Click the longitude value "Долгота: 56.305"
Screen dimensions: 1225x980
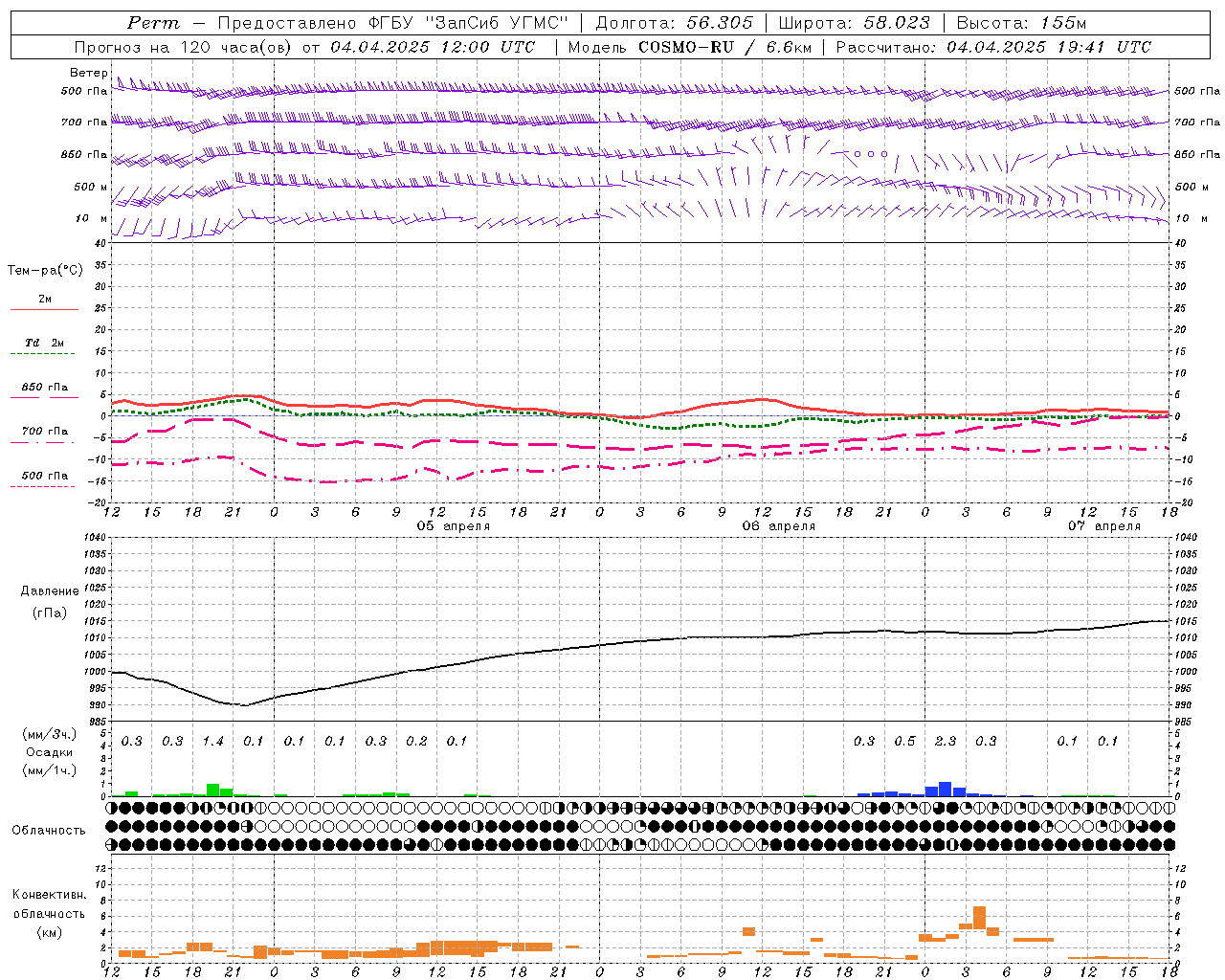click(675, 23)
